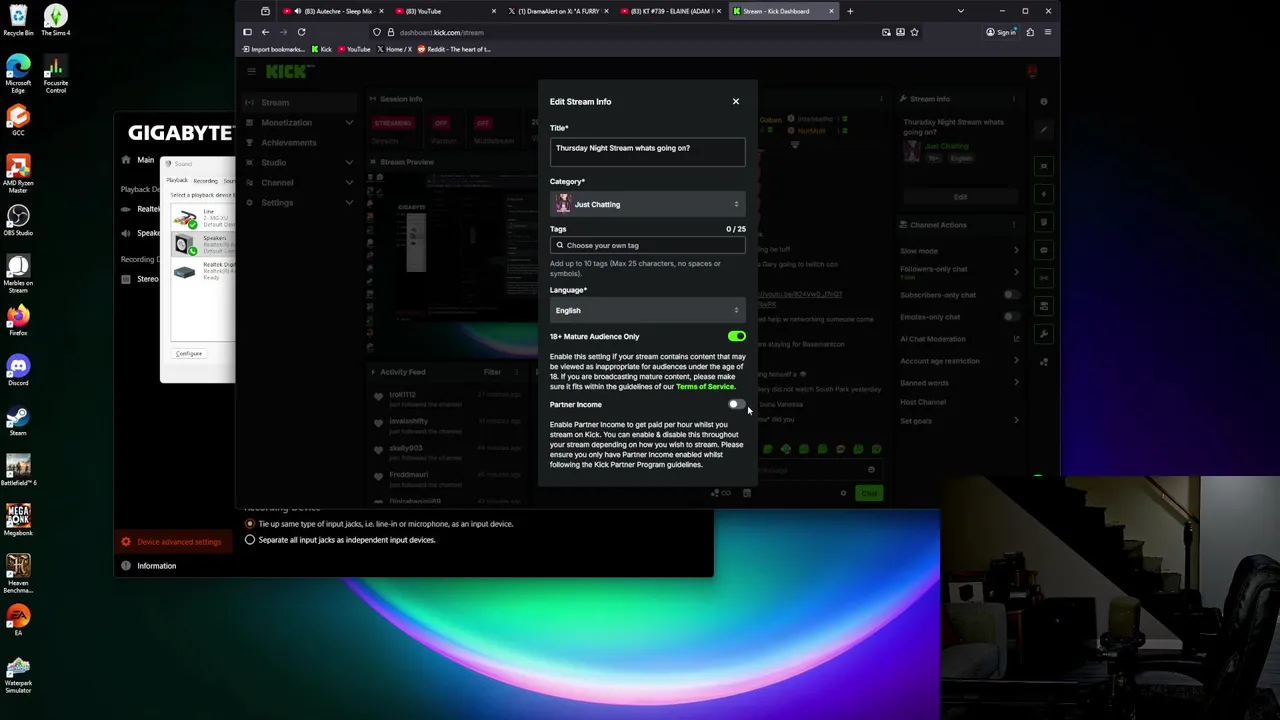Open the Activity Feed Filter
The image size is (1280, 720).
pos(492,372)
